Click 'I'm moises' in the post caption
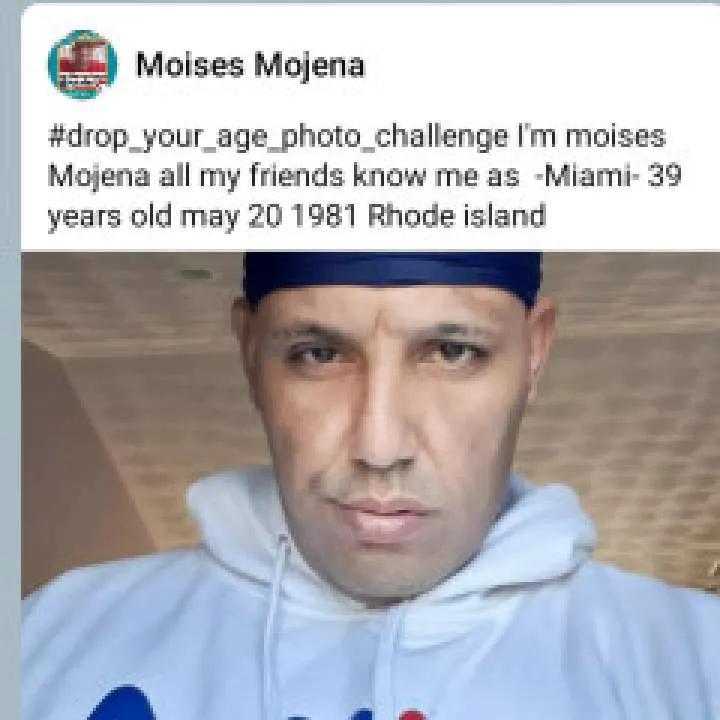720x720 pixels. tap(591, 137)
